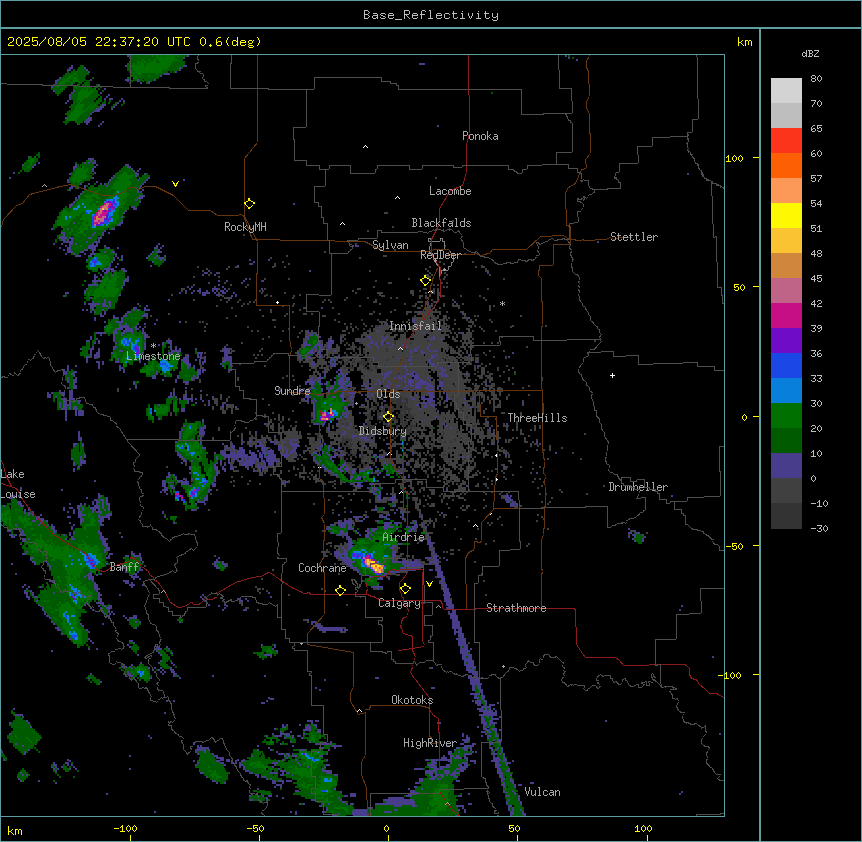Click the Vulcan city label
862x842 pixels.
[542, 792]
